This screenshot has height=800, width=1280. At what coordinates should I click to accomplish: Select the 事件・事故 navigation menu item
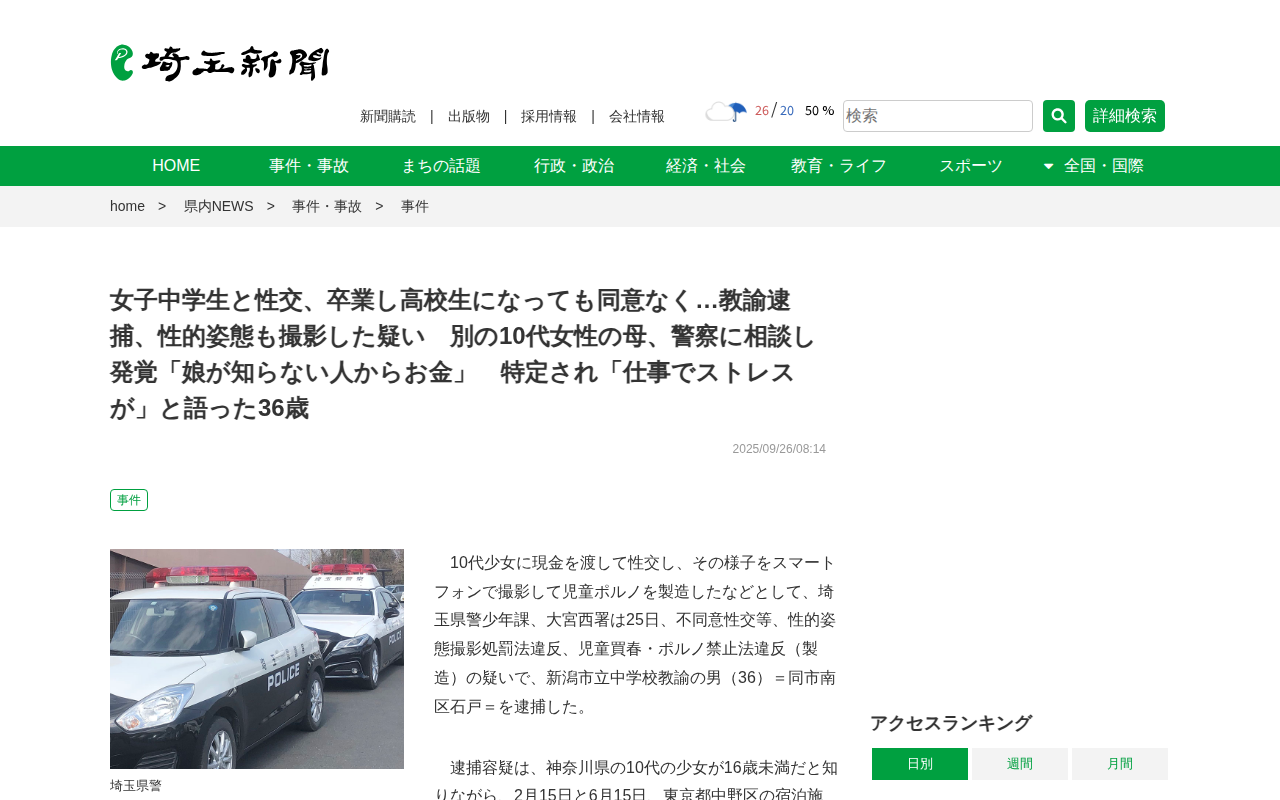coord(309,166)
